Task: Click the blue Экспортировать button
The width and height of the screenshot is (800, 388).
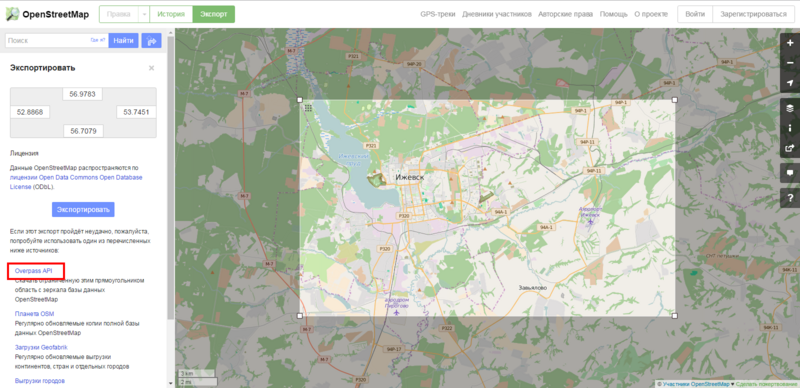Action: [x=83, y=210]
